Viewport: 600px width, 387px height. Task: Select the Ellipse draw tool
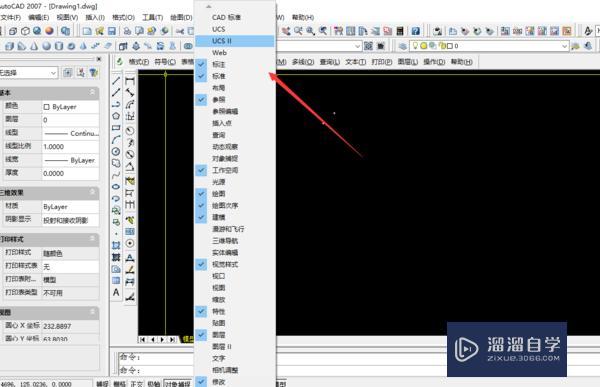coord(116,187)
